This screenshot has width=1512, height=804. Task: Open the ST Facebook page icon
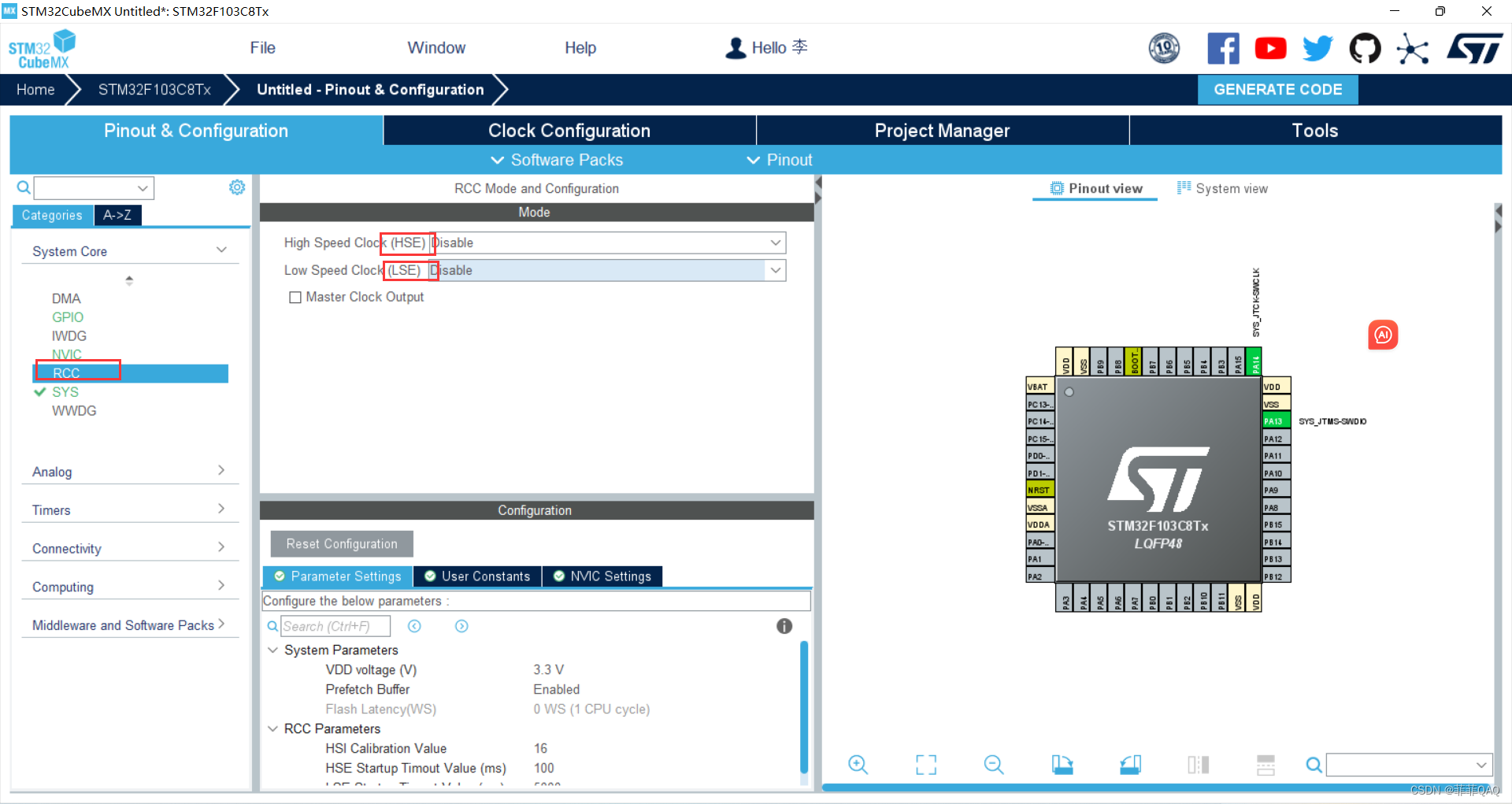(1223, 49)
